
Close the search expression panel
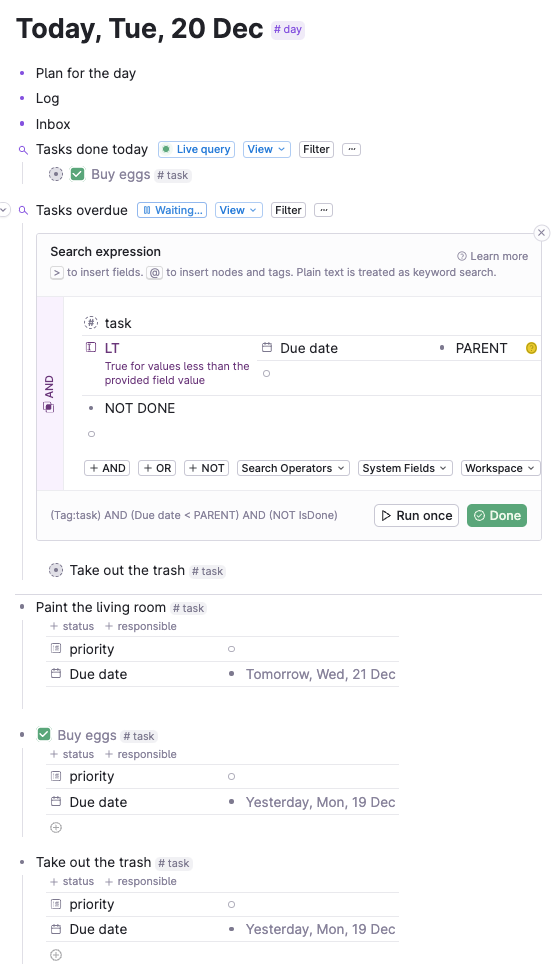coord(541,233)
